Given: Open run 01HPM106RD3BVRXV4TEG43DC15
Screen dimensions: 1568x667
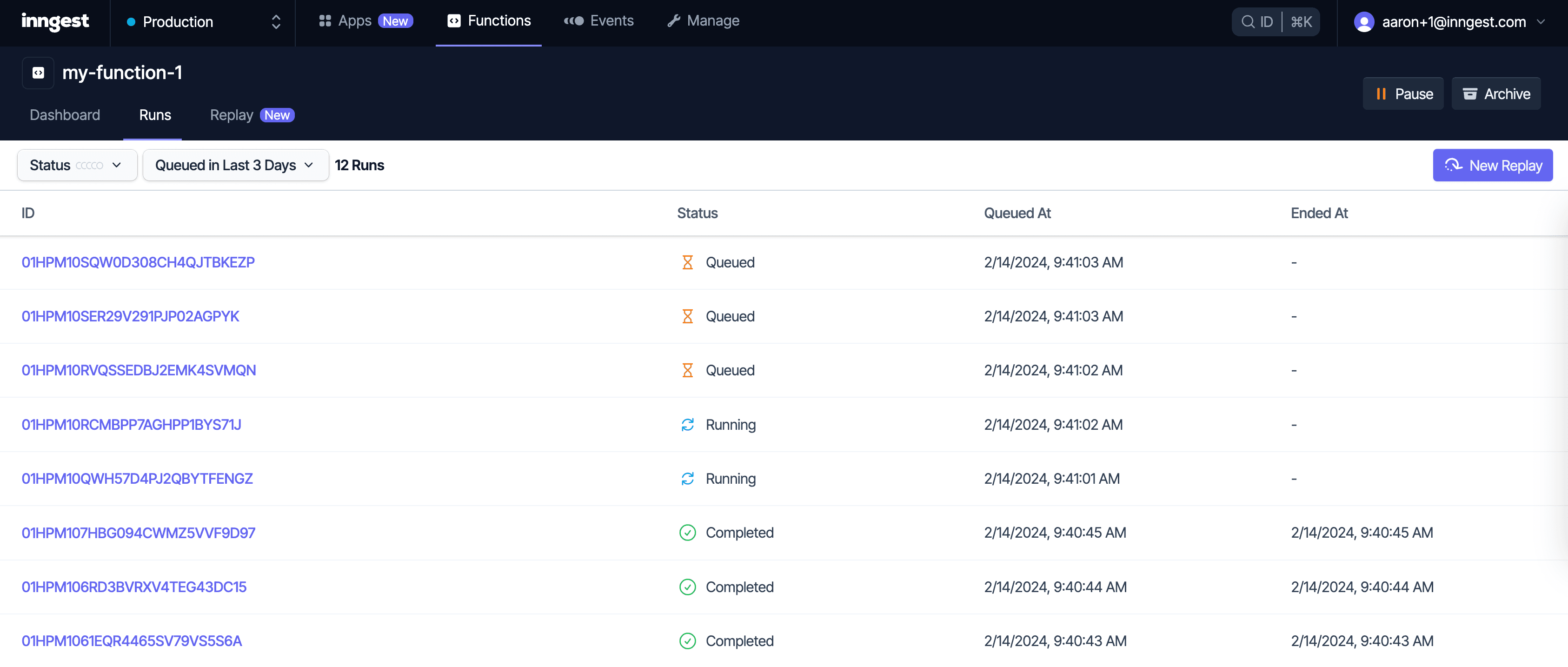Looking at the screenshot, I should coord(134,587).
